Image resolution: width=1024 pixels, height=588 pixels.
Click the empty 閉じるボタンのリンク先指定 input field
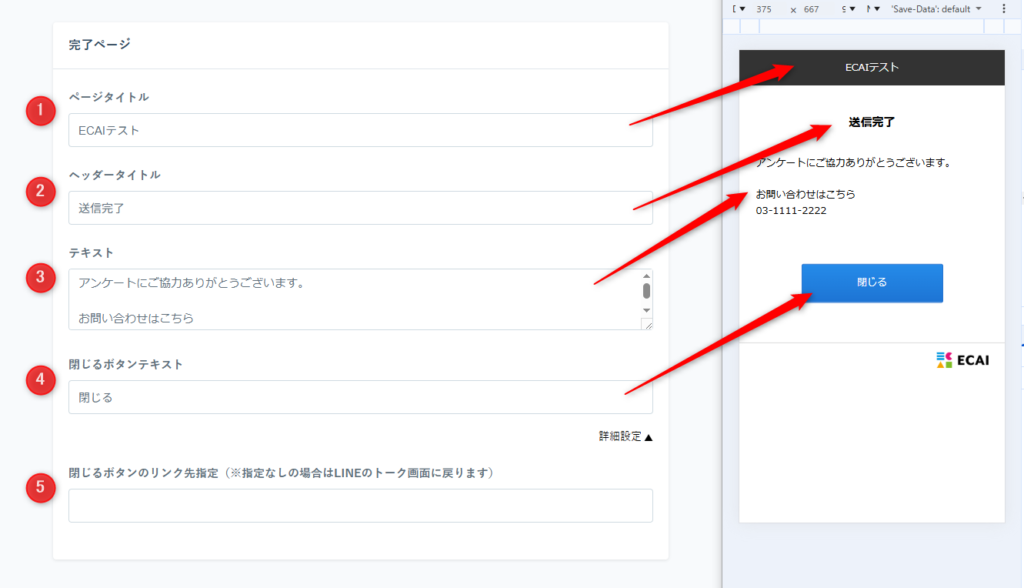click(360, 505)
